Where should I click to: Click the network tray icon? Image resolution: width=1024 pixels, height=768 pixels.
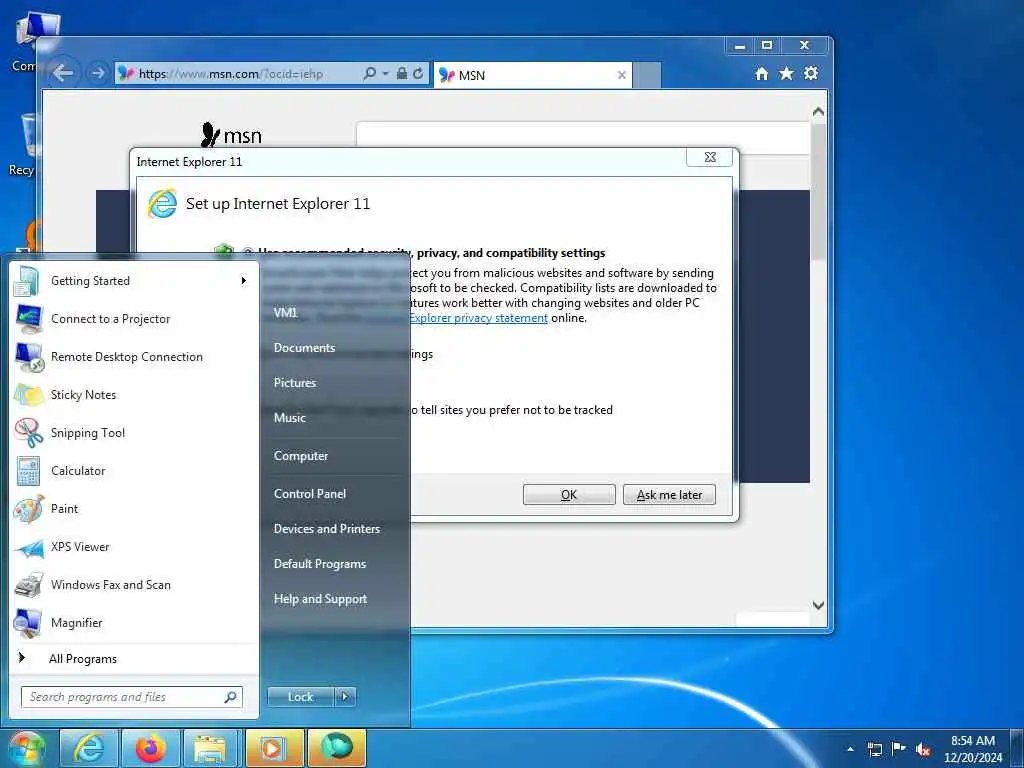click(x=874, y=749)
